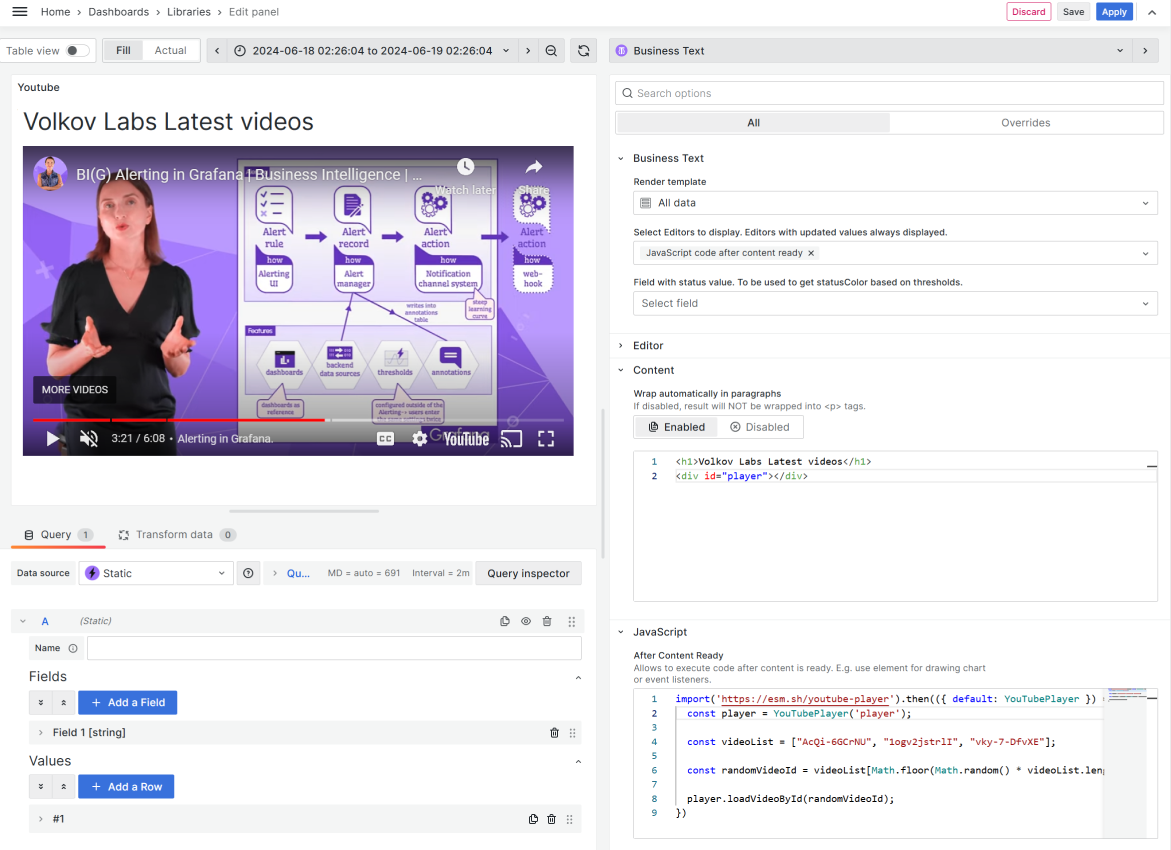Open the Render template dropdown

(895, 202)
